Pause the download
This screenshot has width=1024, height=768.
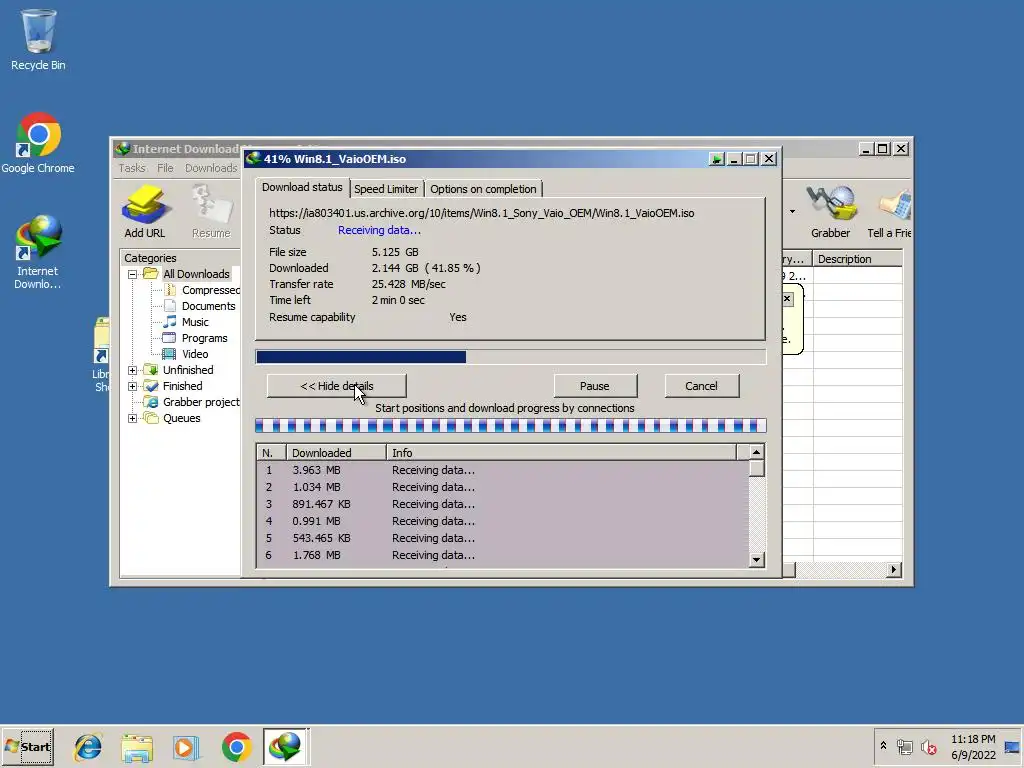(595, 386)
